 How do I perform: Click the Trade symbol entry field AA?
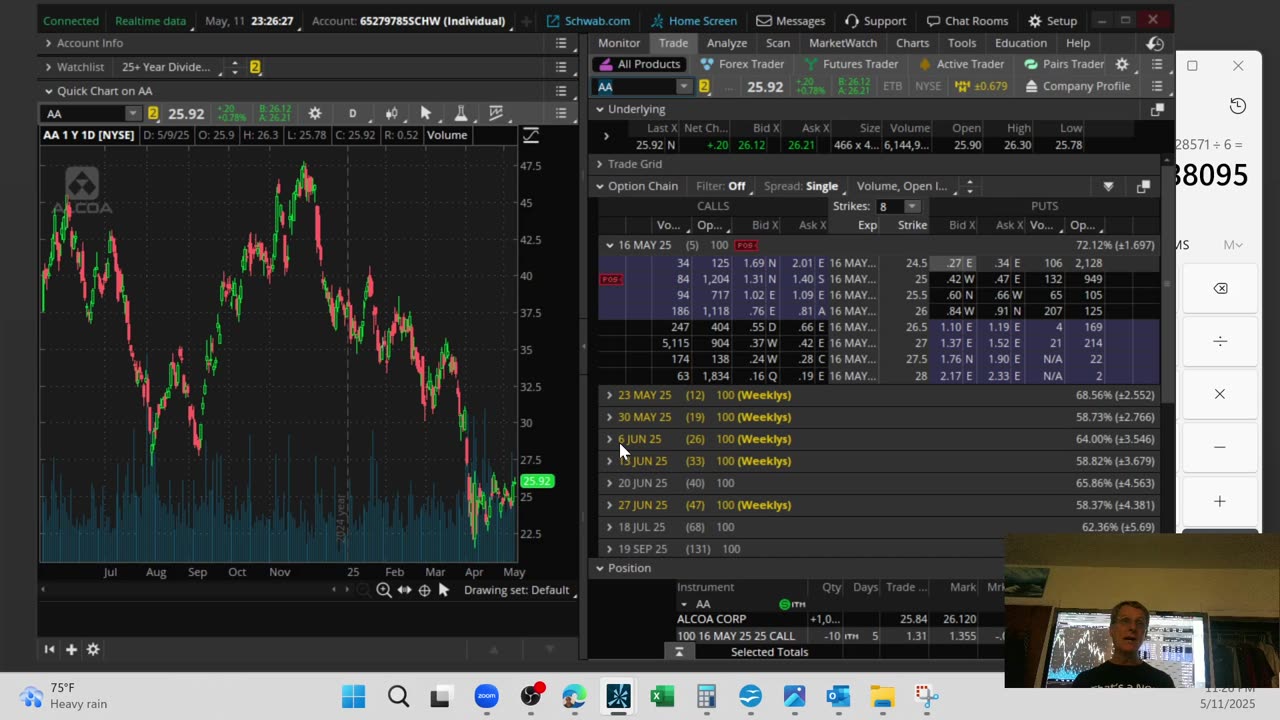click(636, 87)
